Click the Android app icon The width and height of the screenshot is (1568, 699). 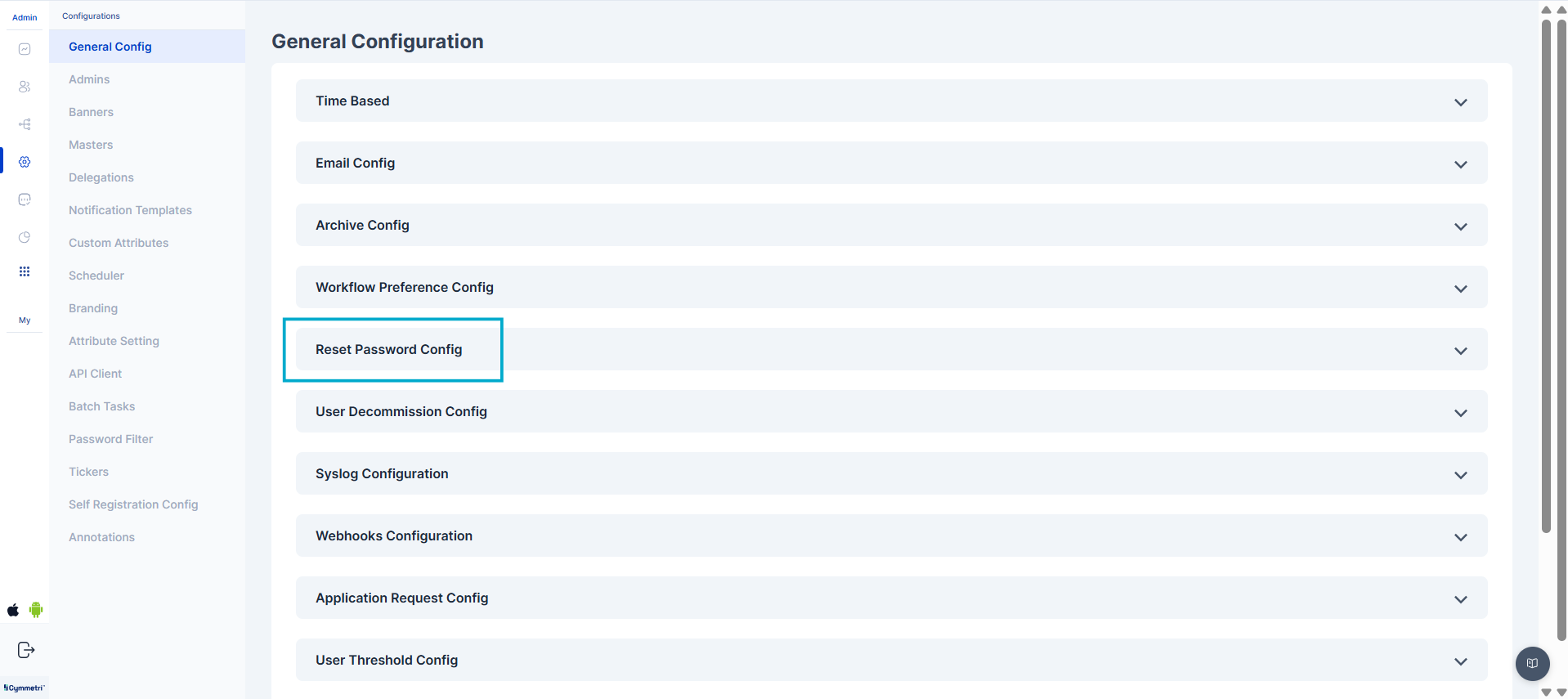[36, 610]
